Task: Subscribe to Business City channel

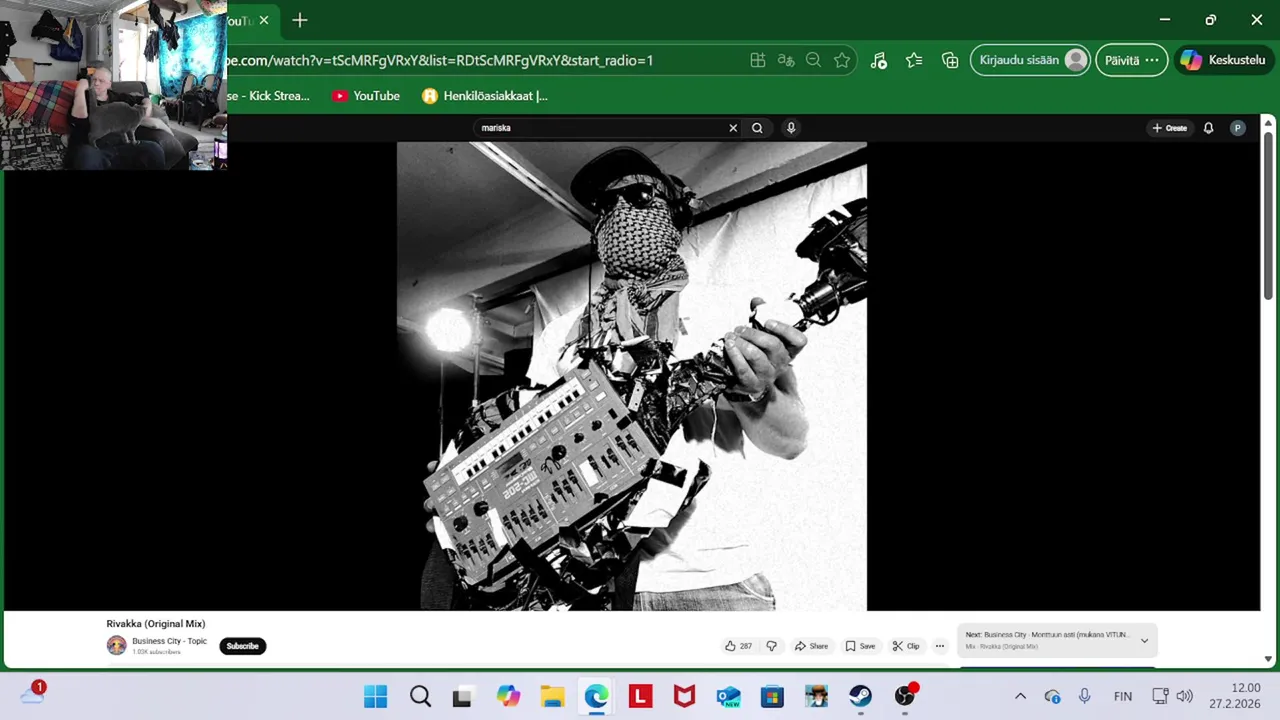Action: (243, 646)
